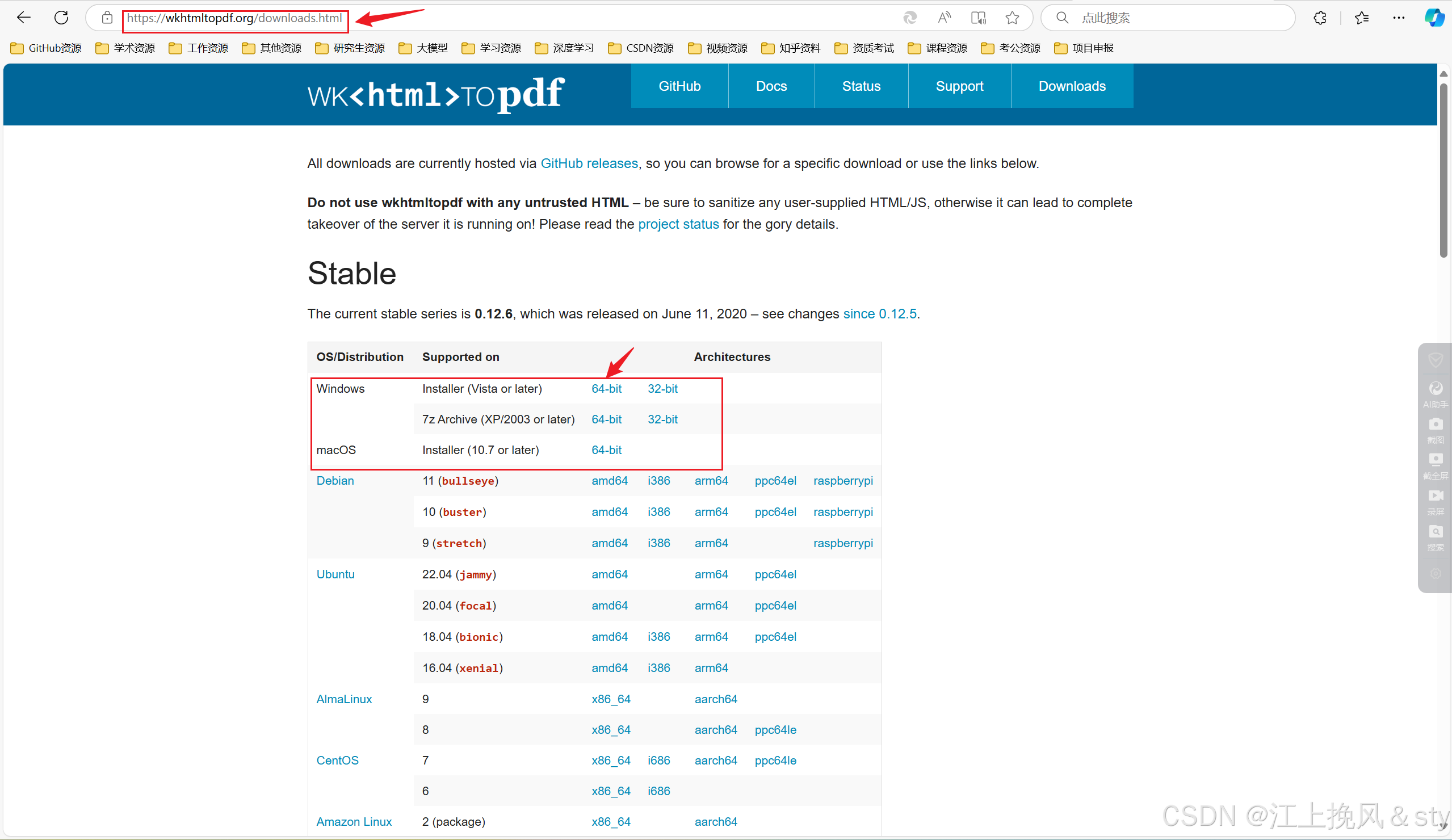Open the 深度学习 bookmark folder
The width and height of the screenshot is (1452, 840).
564,48
